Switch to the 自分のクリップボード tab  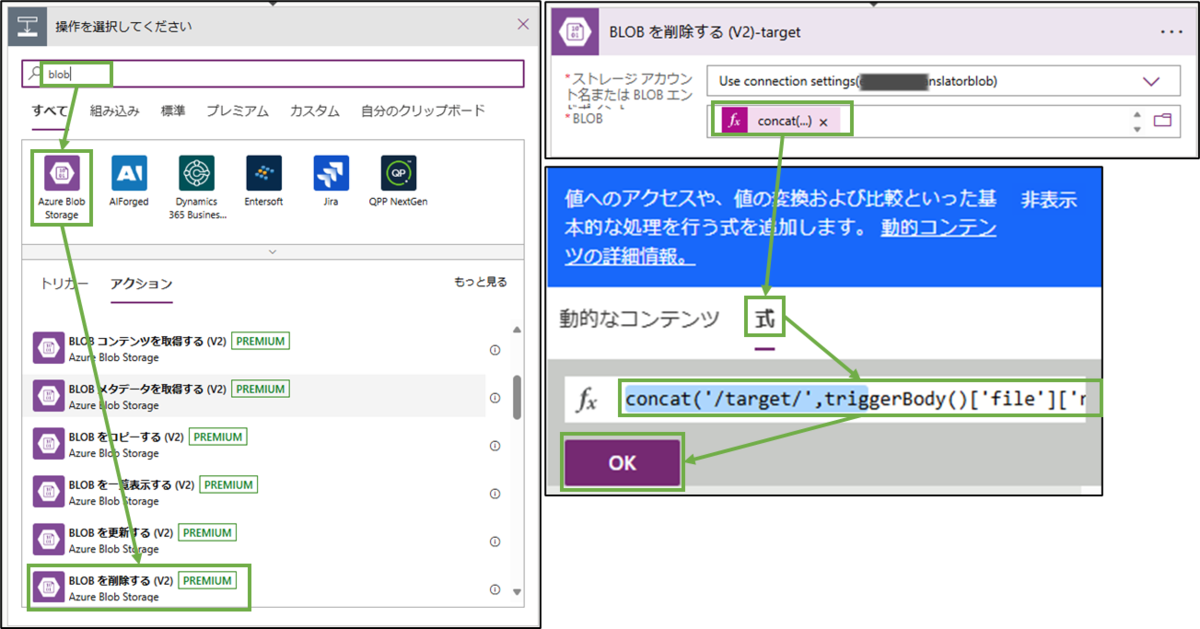423,111
